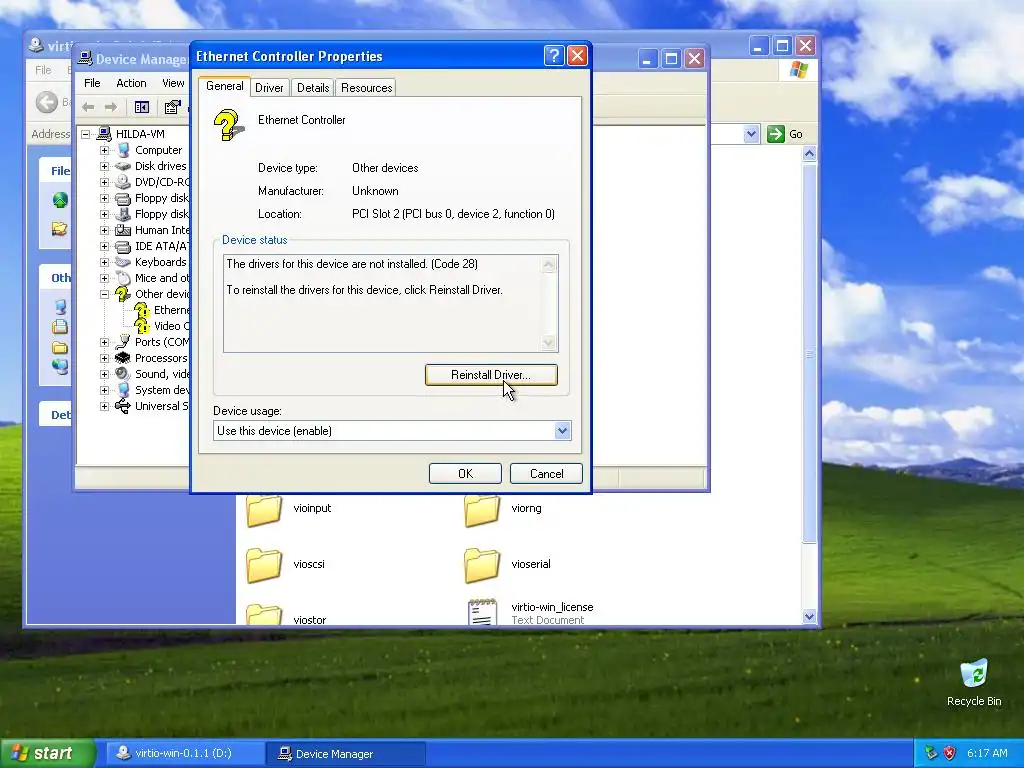
Task: Expand the DVD/CD-ROM drives node
Action: click(x=104, y=182)
